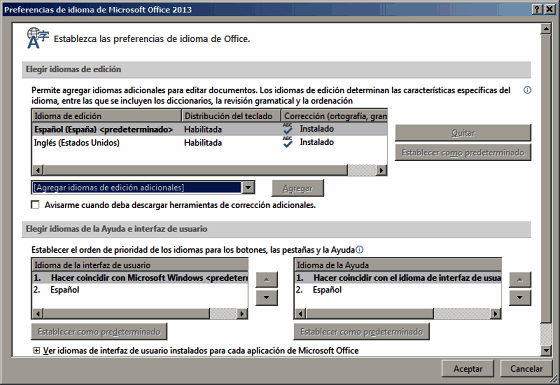Click left arrow of Help language list scrollbar

tap(300, 314)
